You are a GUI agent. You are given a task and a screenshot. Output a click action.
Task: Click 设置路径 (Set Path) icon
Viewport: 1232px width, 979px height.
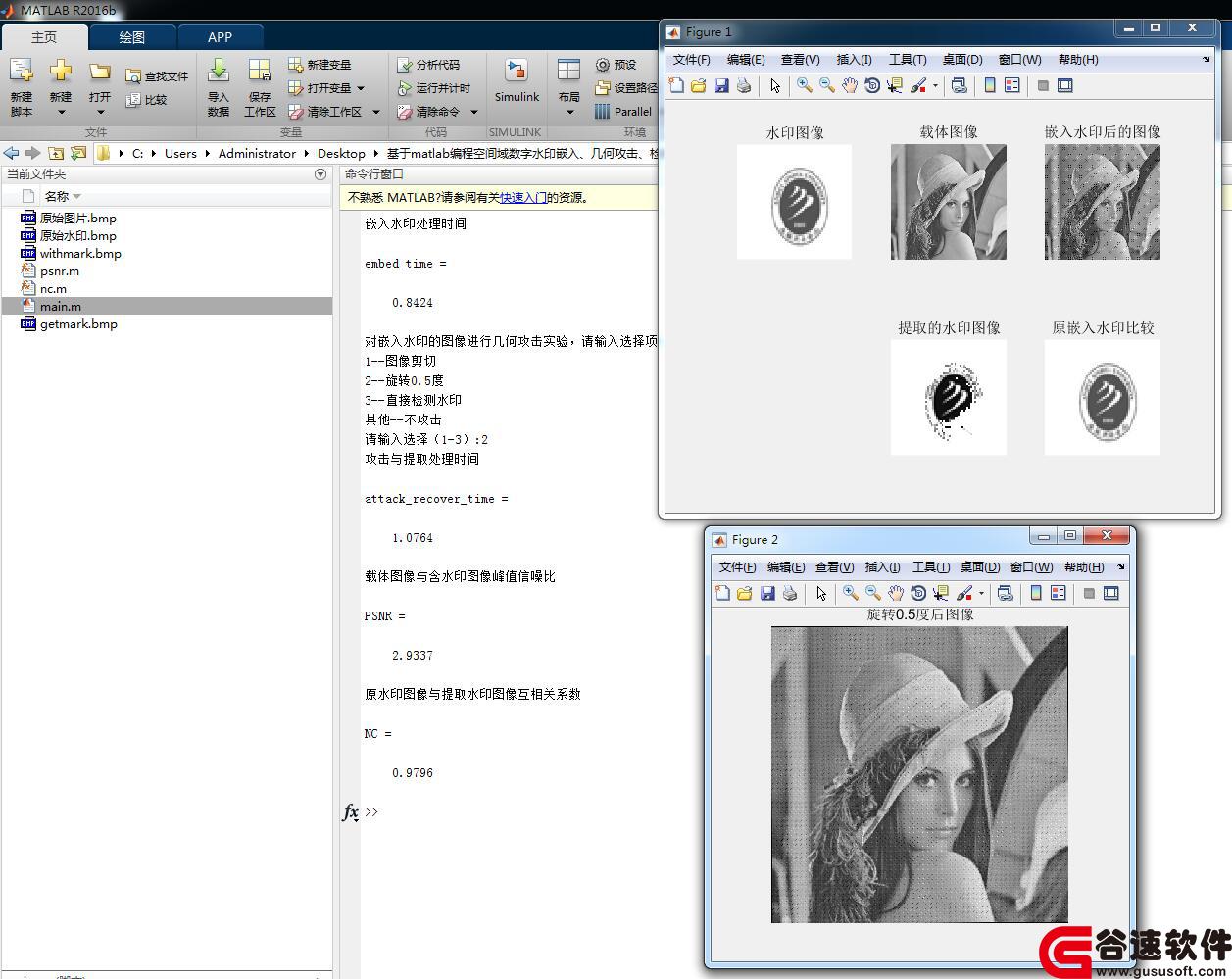click(x=603, y=88)
